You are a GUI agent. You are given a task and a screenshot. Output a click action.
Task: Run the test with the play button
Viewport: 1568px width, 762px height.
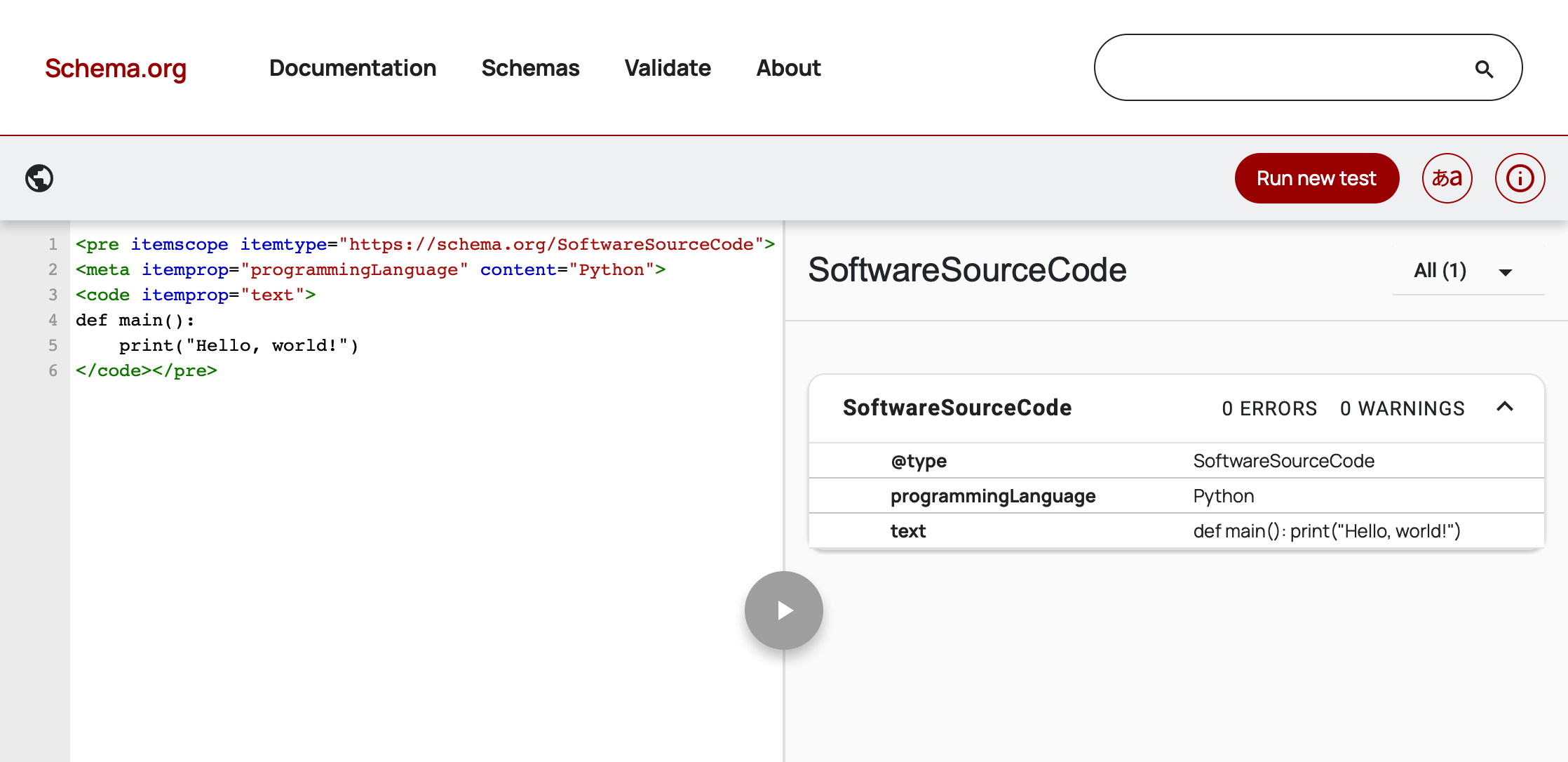pos(784,610)
